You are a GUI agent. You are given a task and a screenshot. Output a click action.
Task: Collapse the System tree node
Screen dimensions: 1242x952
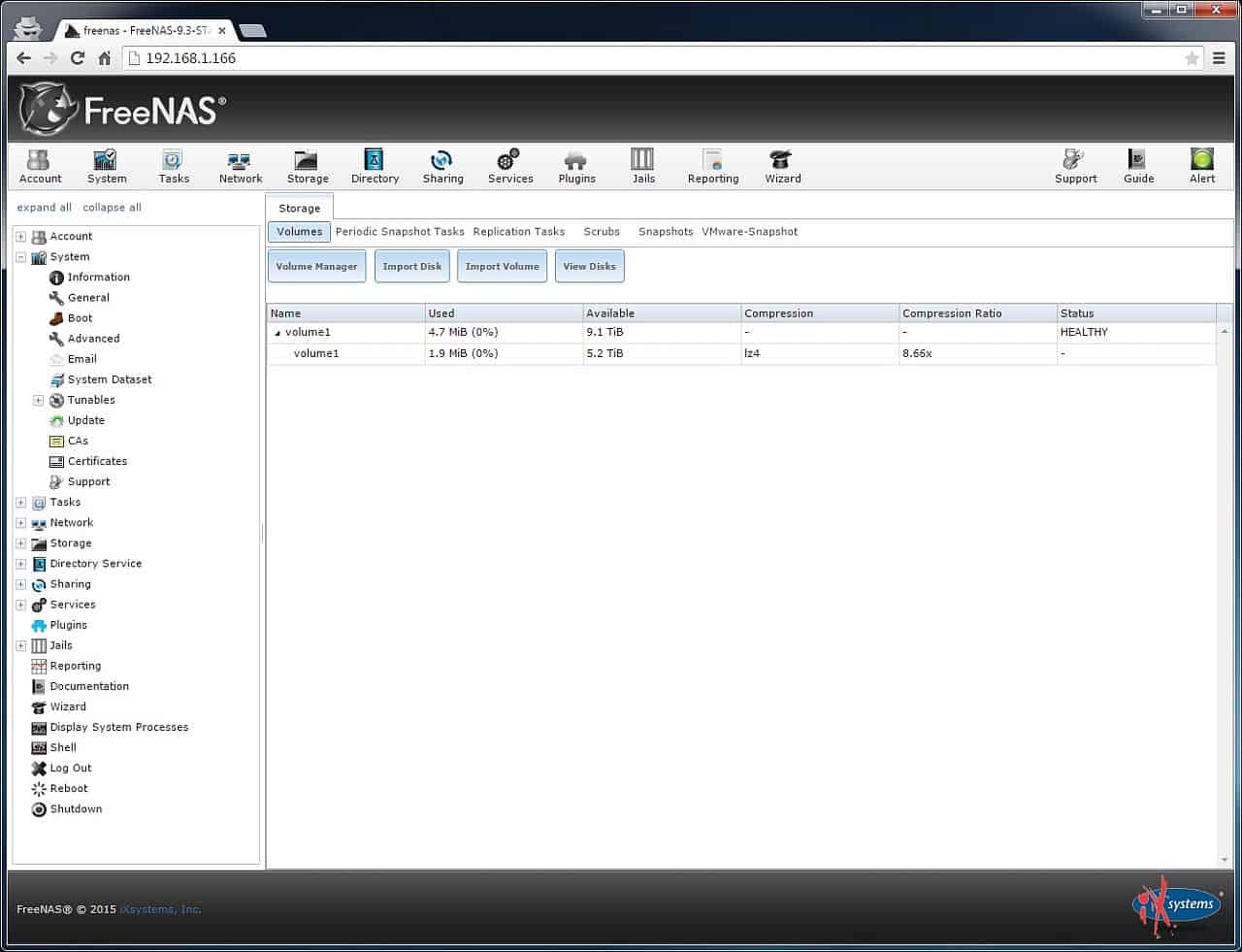pyautogui.click(x=20, y=257)
